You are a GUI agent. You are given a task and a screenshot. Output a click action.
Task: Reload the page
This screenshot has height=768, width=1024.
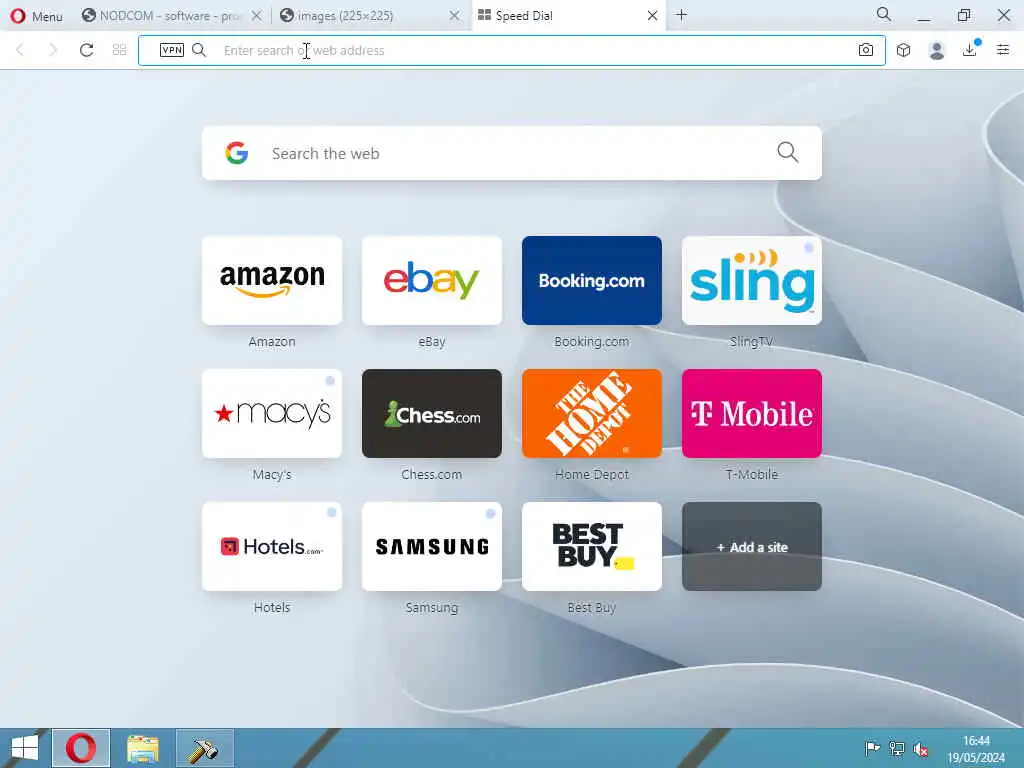click(x=86, y=50)
